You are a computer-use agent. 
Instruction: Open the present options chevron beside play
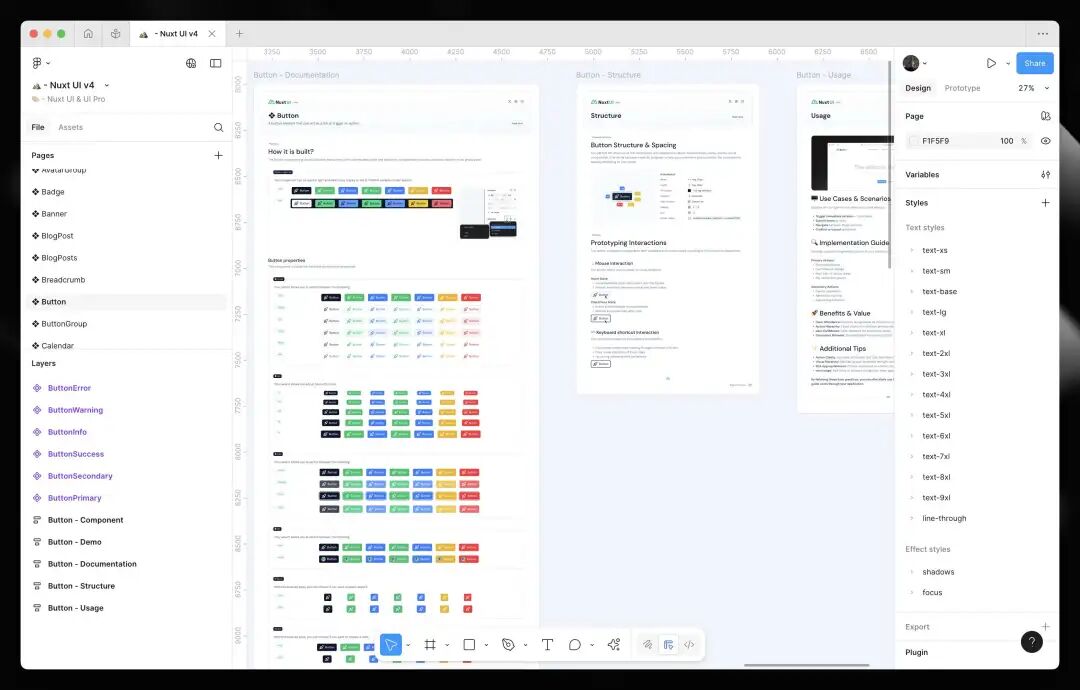pos(1008,63)
